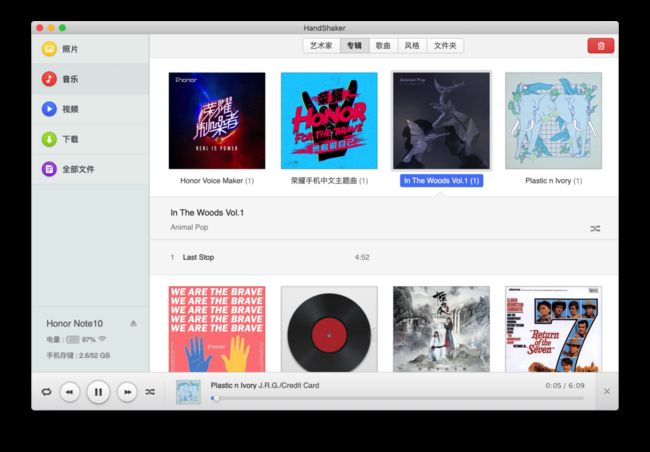Open the Video (视频) sidebar section
Viewport: 650px width, 452px height.
pyautogui.click(x=90, y=109)
